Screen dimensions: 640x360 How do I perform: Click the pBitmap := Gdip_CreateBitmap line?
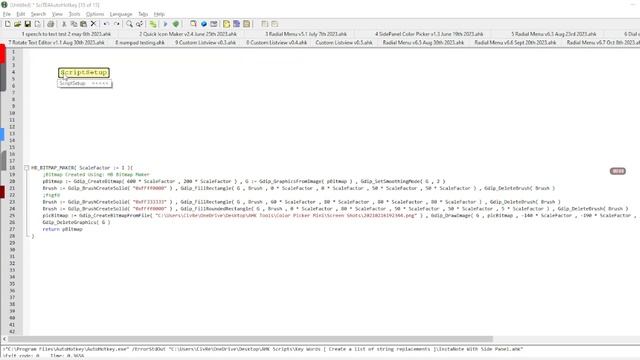click(x=244, y=181)
